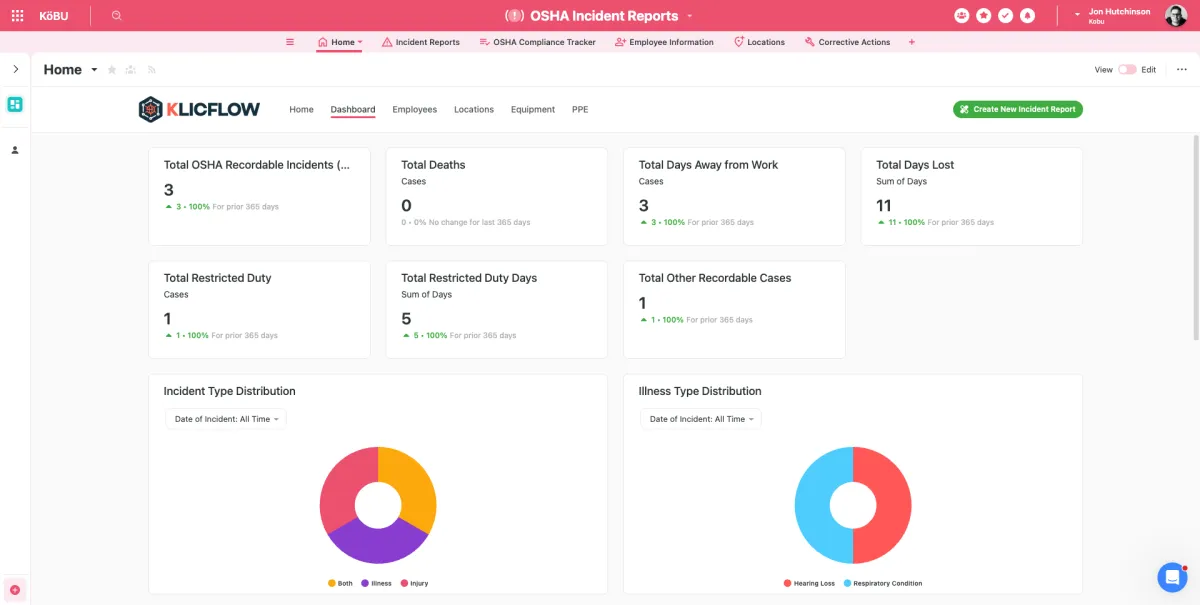The height and width of the screenshot is (605, 1200).
Task: Open the Employees menu item
Action: pyautogui.click(x=415, y=109)
